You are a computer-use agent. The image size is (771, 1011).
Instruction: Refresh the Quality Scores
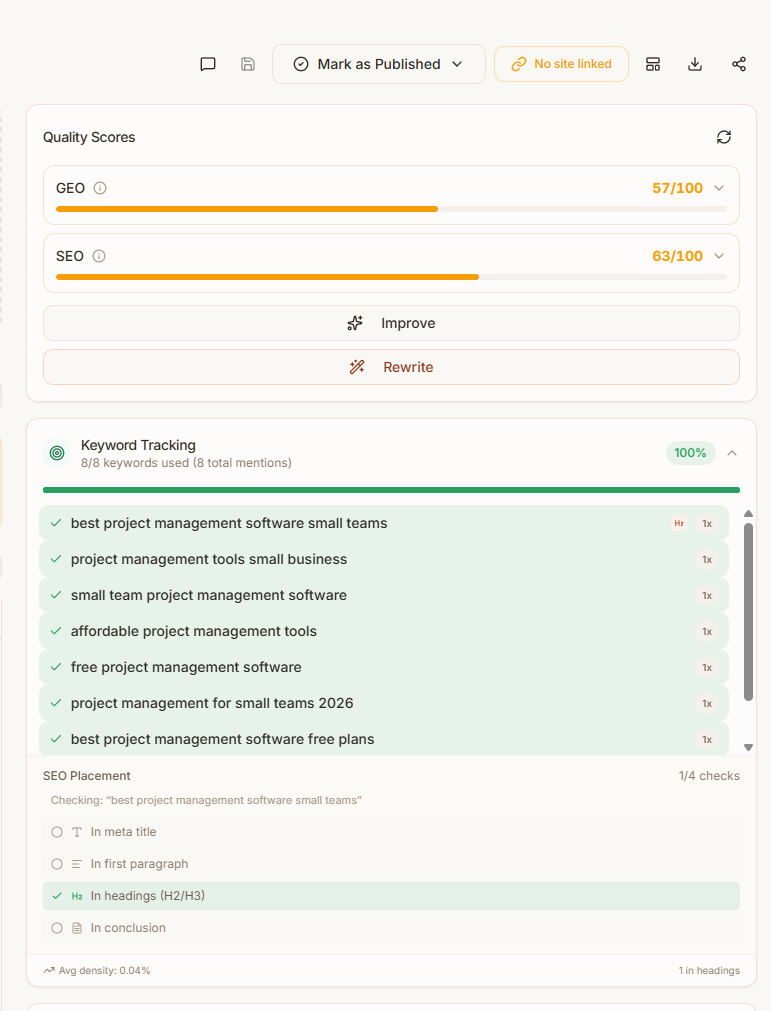pos(723,136)
